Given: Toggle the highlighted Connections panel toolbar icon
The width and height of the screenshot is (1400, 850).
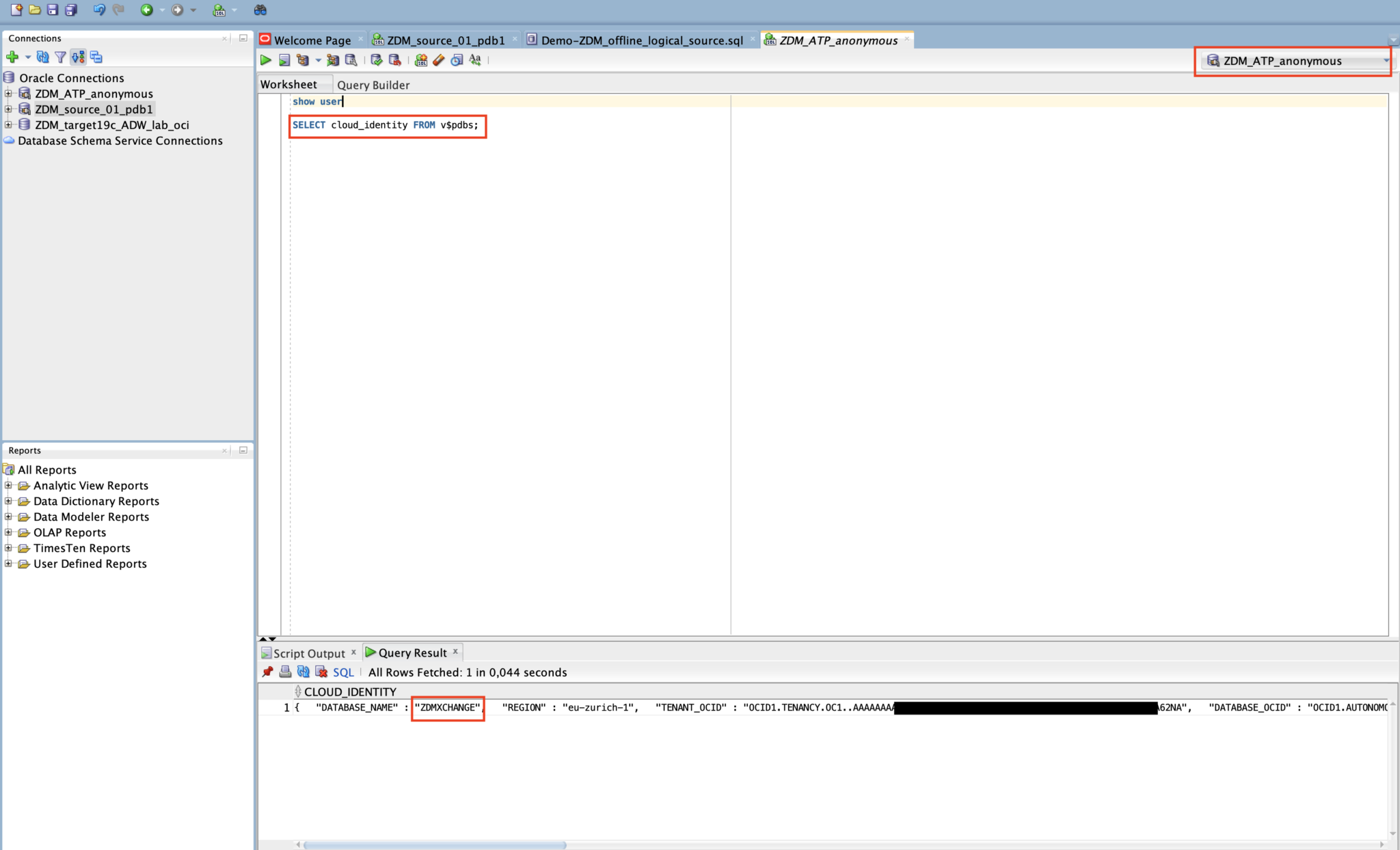Looking at the screenshot, I should 78,57.
